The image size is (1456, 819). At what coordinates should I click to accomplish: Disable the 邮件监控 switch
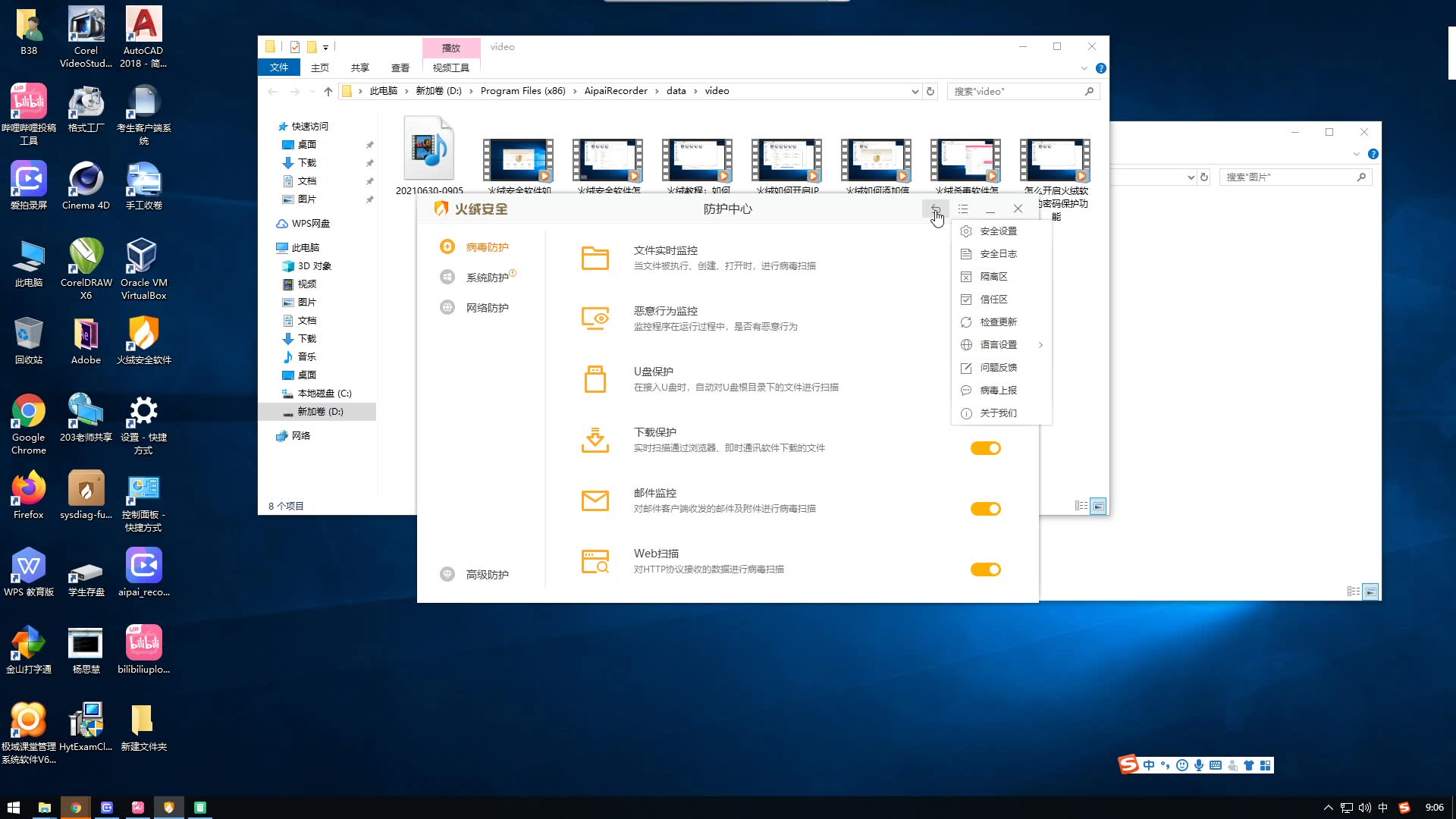[x=985, y=509]
